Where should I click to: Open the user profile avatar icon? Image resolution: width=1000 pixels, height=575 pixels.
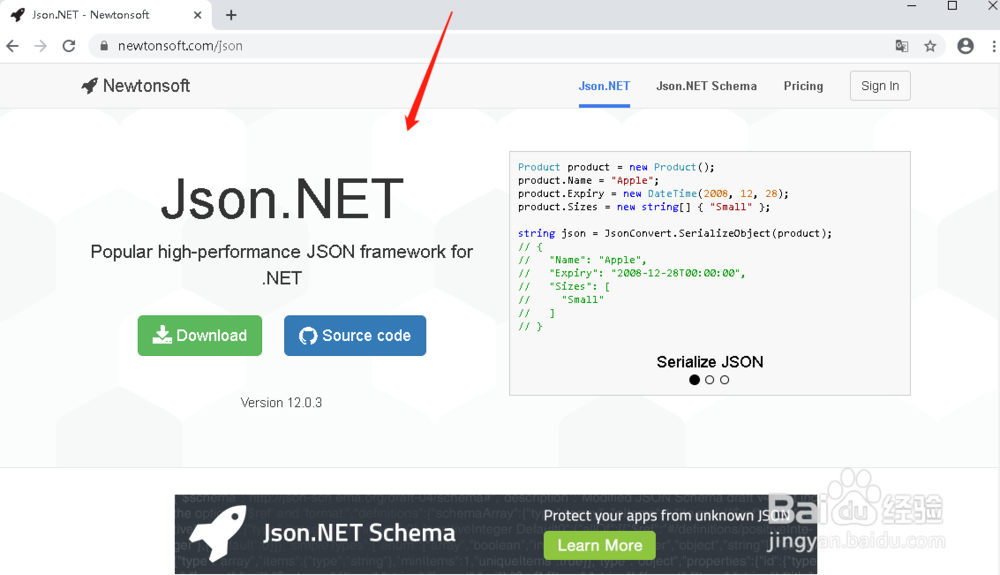coord(966,46)
